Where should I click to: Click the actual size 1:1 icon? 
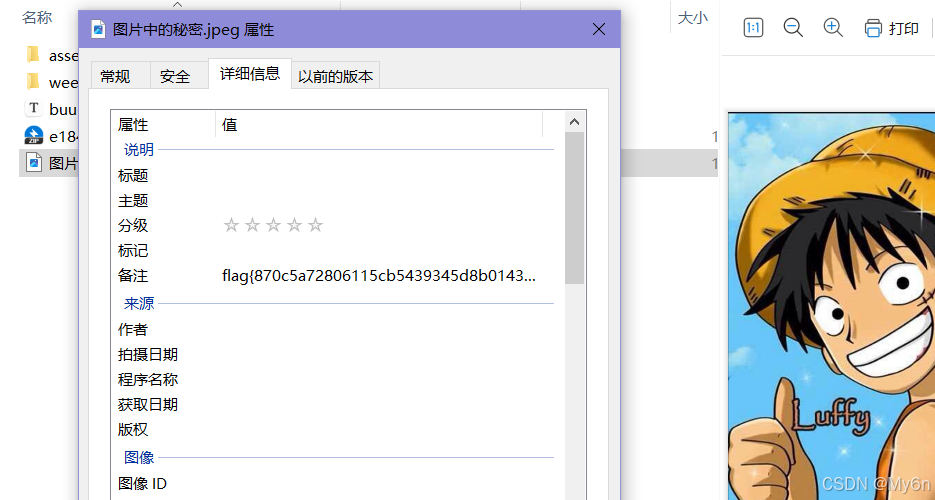click(753, 27)
